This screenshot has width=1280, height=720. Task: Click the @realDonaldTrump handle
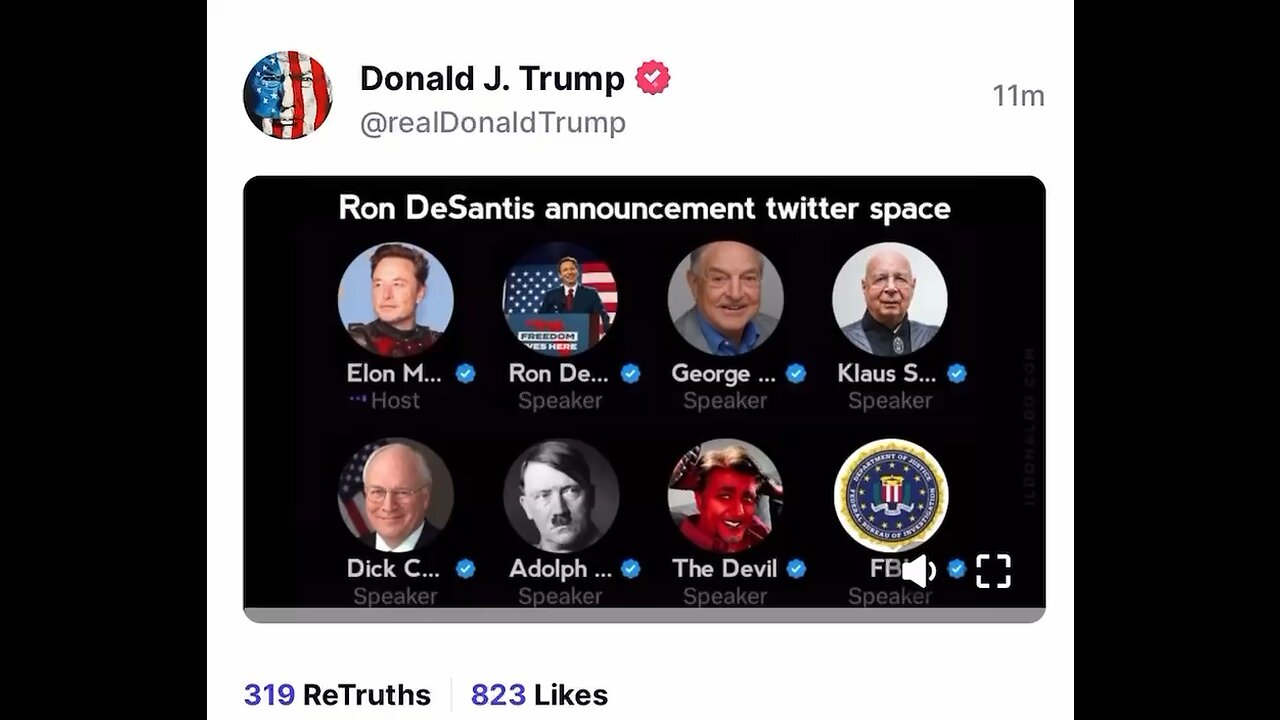(x=493, y=123)
